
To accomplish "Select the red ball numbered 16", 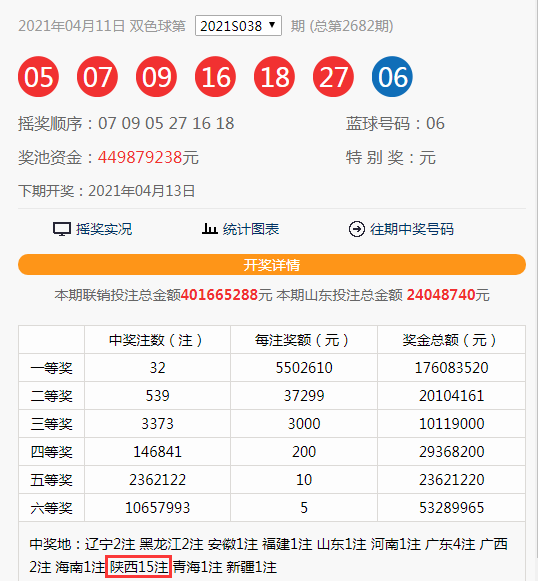I will click(x=215, y=77).
